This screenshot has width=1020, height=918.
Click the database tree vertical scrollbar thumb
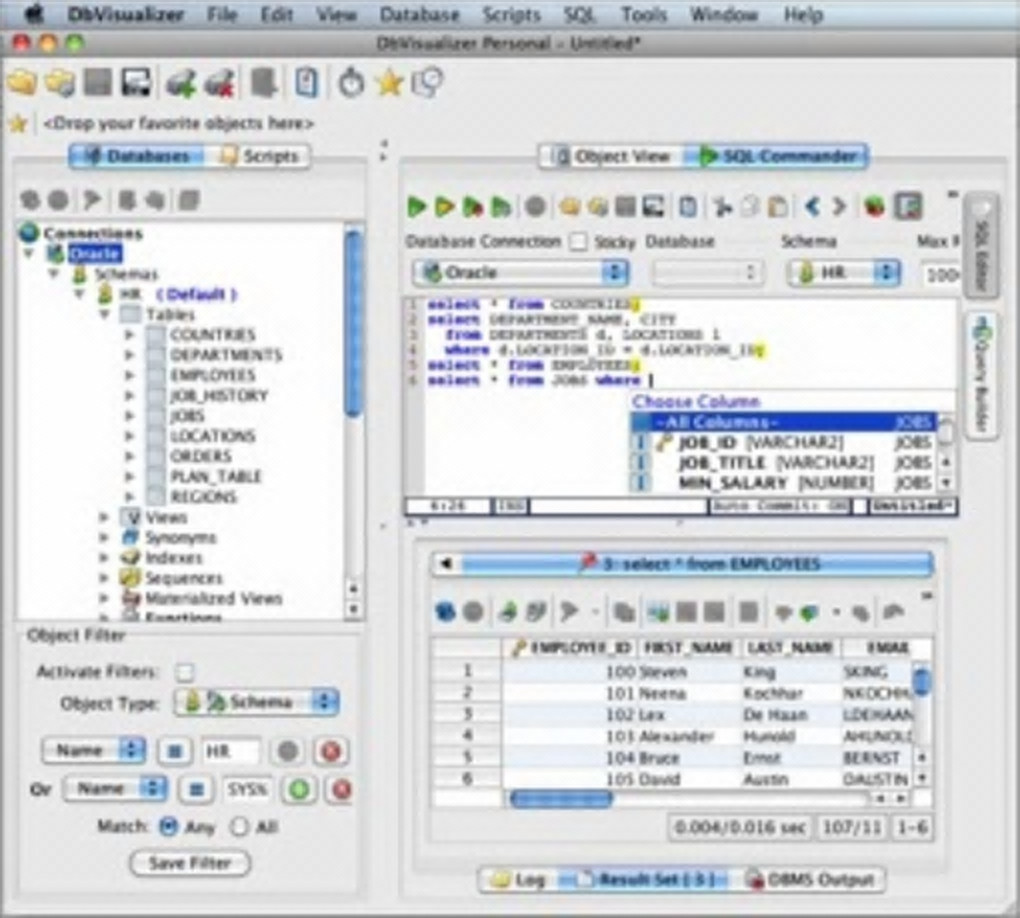(353, 322)
